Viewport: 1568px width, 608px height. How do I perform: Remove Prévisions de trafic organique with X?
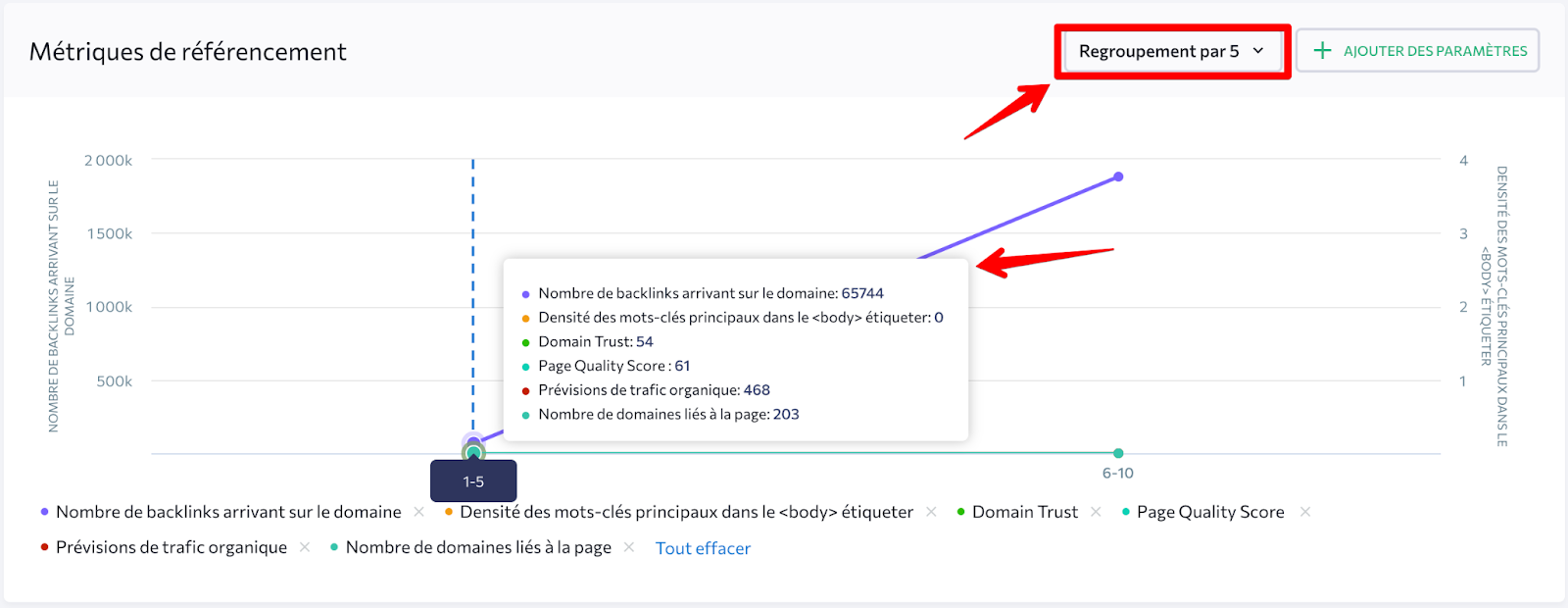305,547
